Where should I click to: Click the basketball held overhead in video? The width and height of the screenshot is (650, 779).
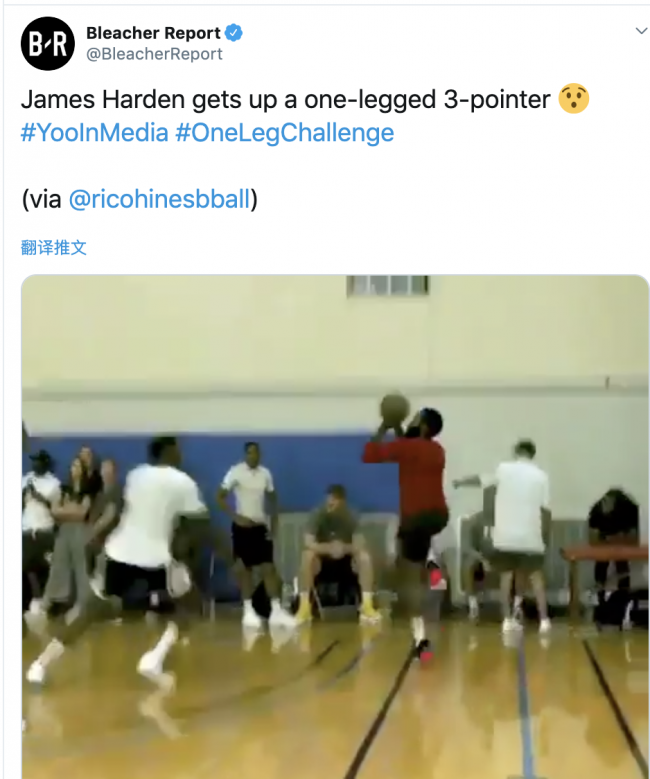pos(395,410)
